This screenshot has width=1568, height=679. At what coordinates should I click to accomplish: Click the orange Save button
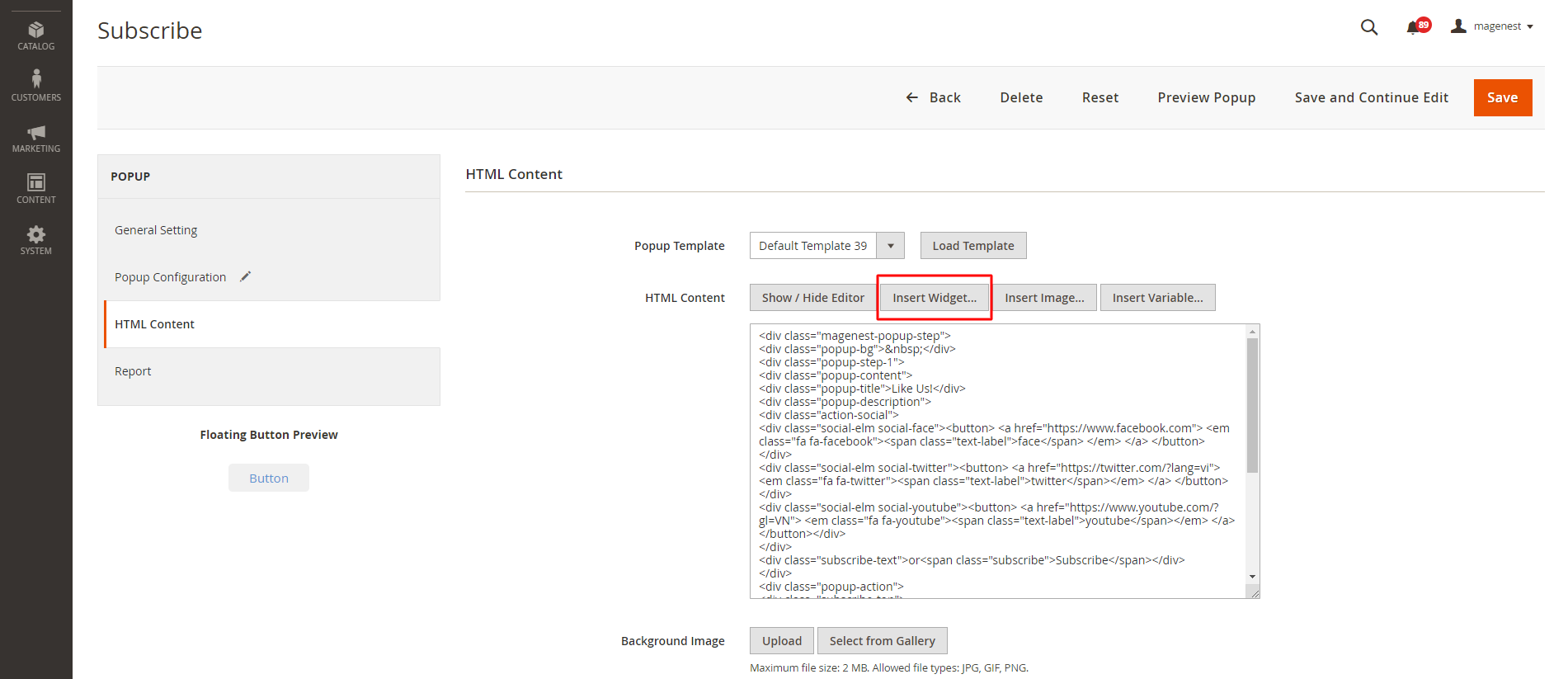[x=1502, y=97]
